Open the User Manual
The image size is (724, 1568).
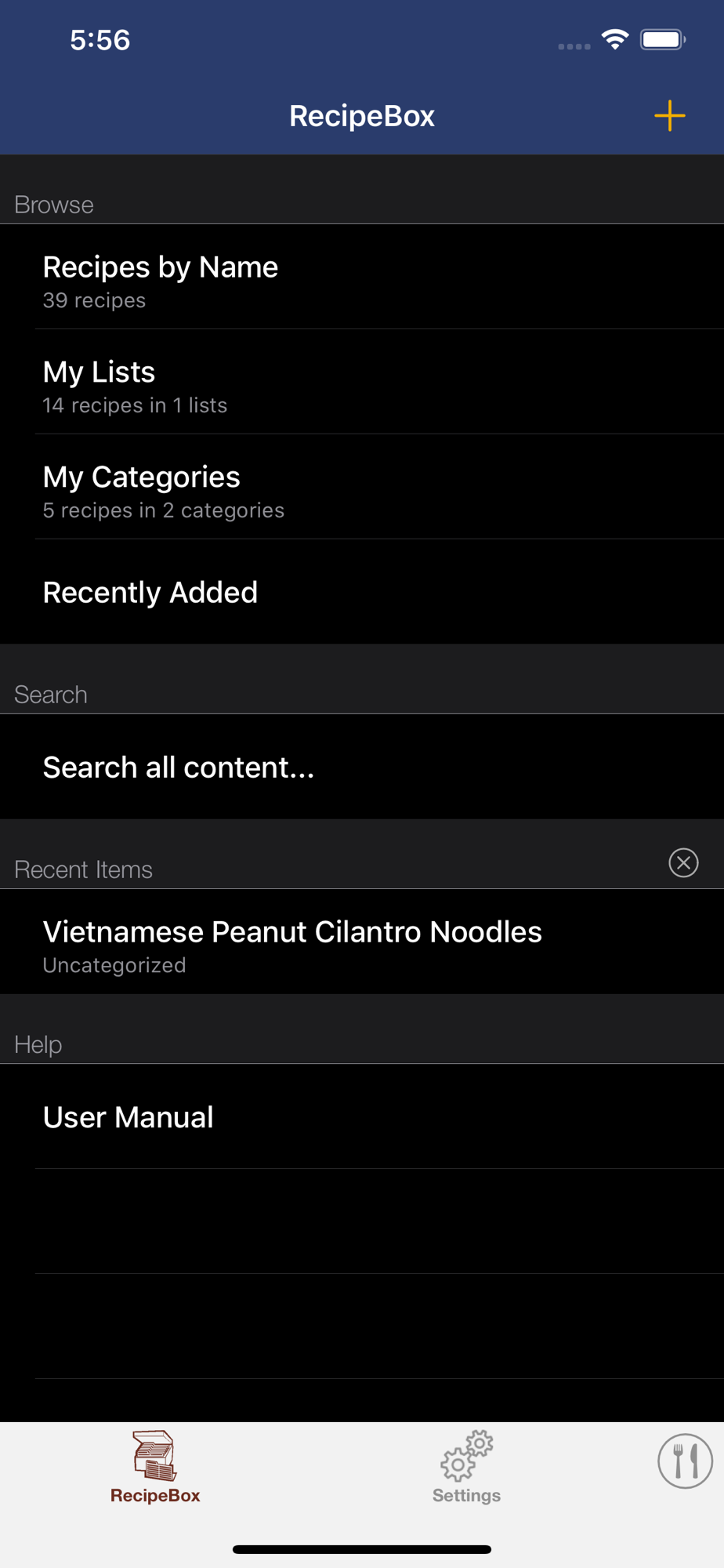(362, 1116)
